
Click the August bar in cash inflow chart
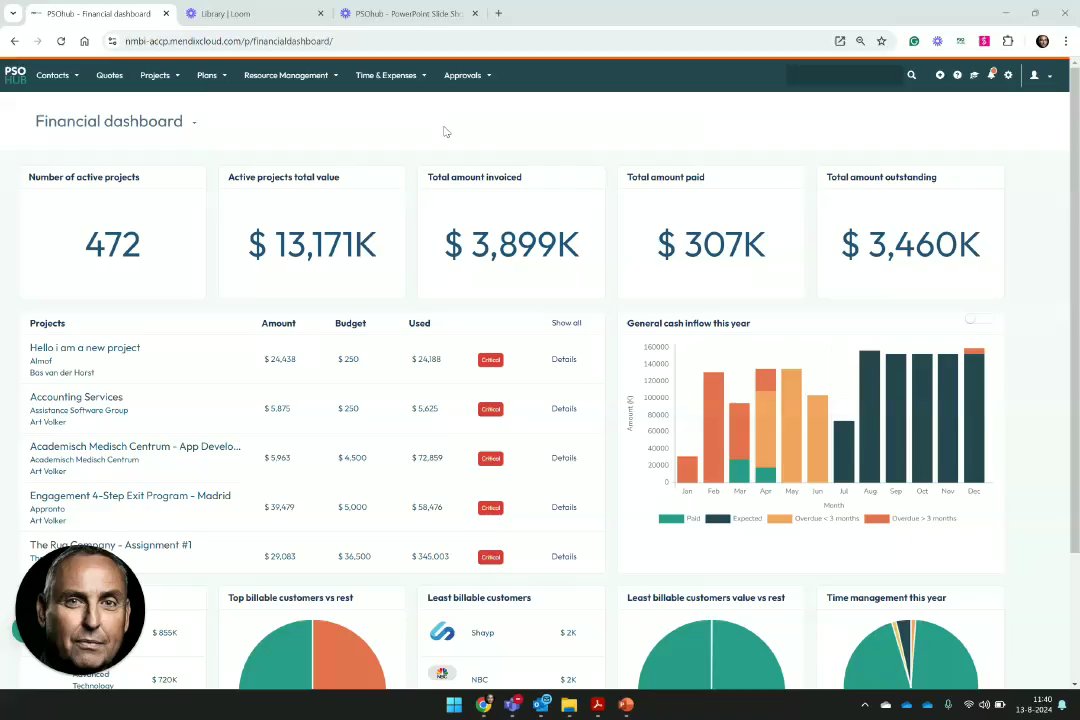tap(869, 416)
